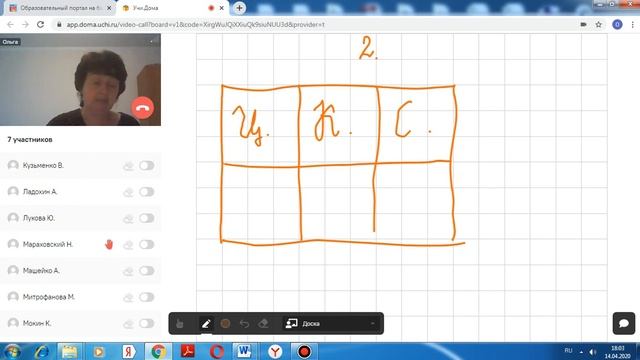Toggle the switch for Ладохин А.
The width and height of the screenshot is (640, 360).
pos(146,192)
